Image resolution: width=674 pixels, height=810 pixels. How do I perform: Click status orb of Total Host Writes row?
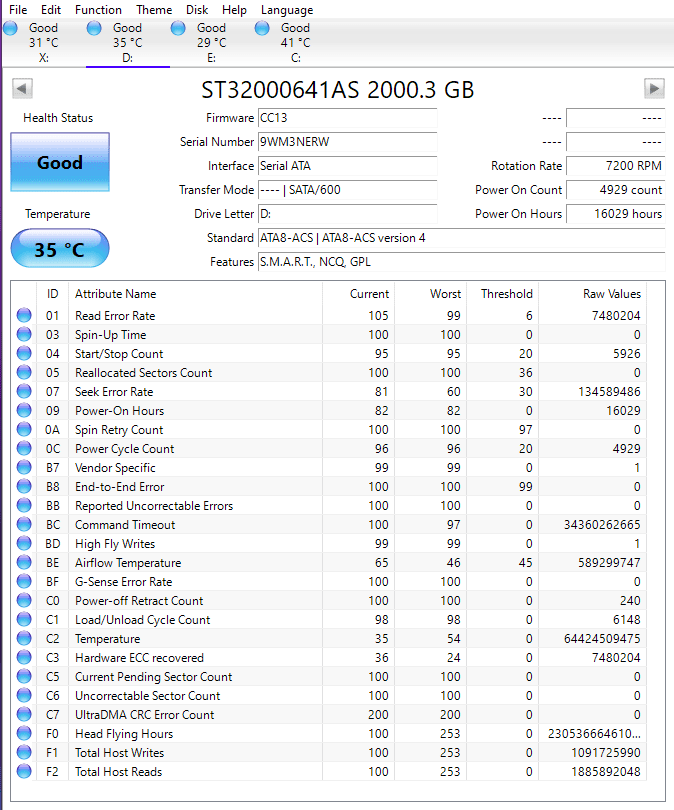[24, 753]
